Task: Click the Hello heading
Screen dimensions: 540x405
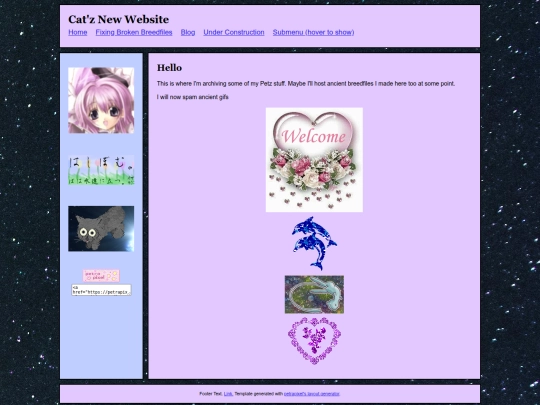Action: click(169, 68)
